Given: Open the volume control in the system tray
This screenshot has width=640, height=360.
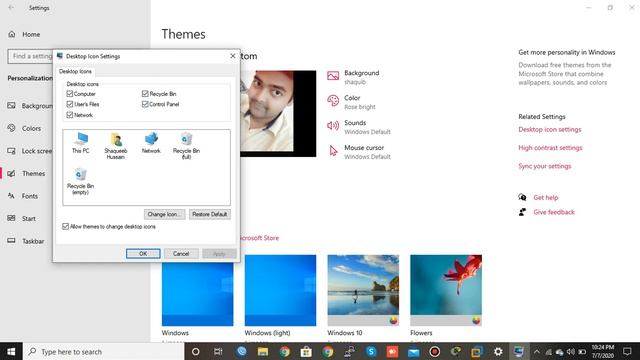Looking at the screenshot, I should click(571, 351).
